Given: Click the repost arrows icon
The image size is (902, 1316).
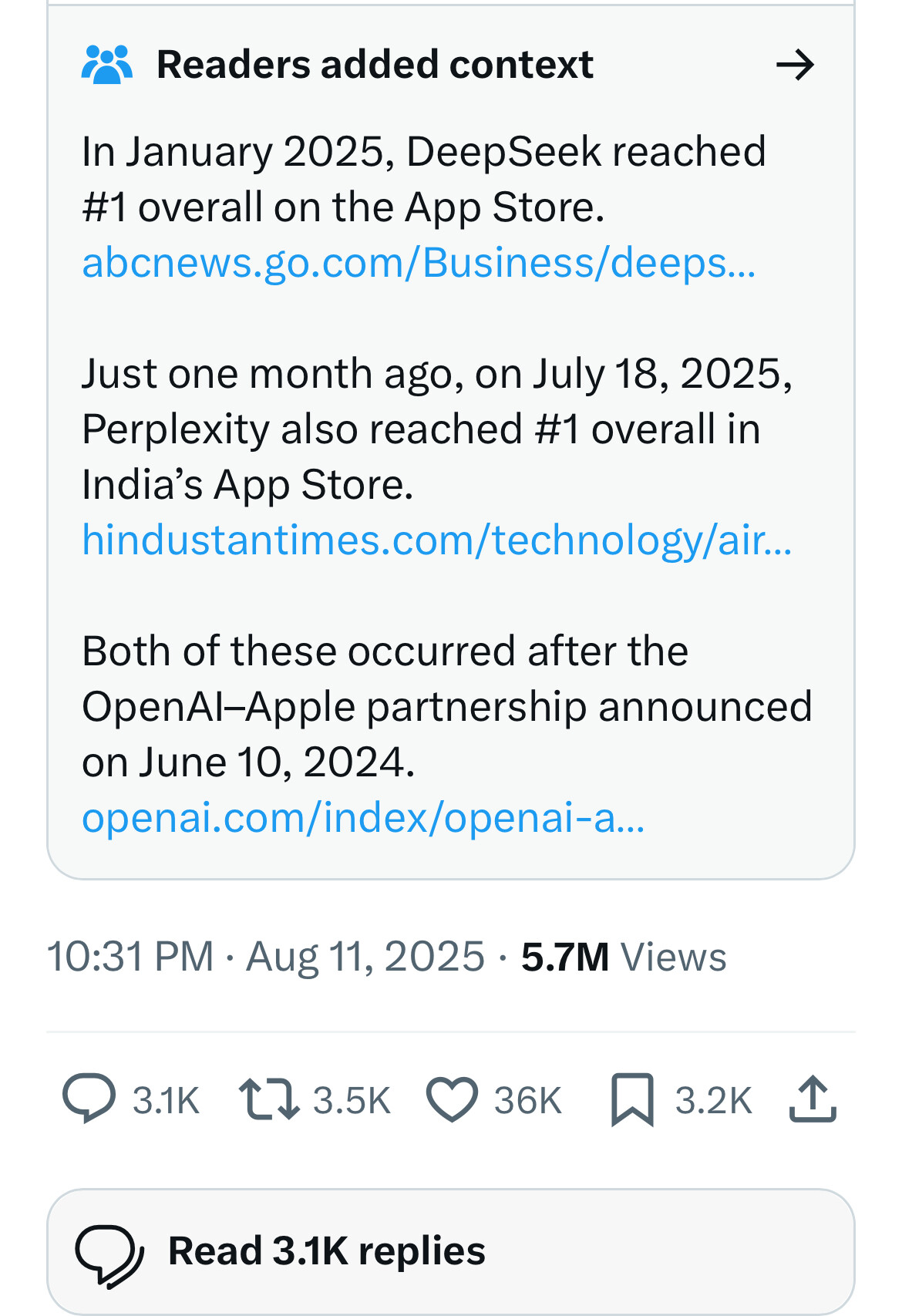Looking at the screenshot, I should [269, 1099].
